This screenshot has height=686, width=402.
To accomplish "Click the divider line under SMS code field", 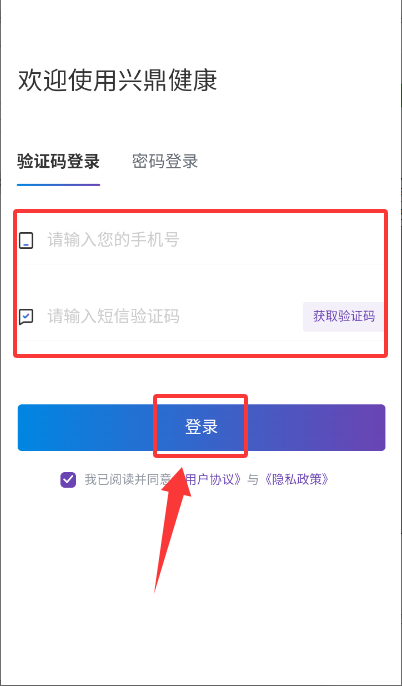I will tap(201, 340).
